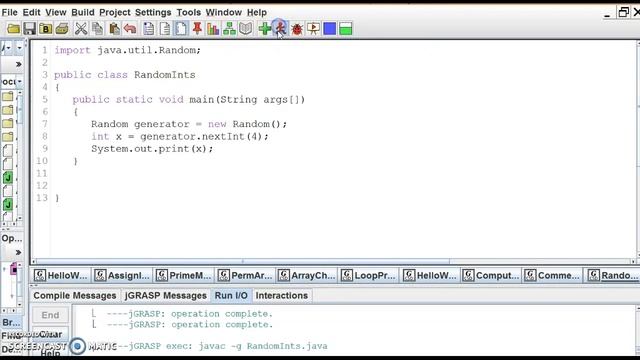
Task: Open the PermAr... file tab
Action: (245, 276)
